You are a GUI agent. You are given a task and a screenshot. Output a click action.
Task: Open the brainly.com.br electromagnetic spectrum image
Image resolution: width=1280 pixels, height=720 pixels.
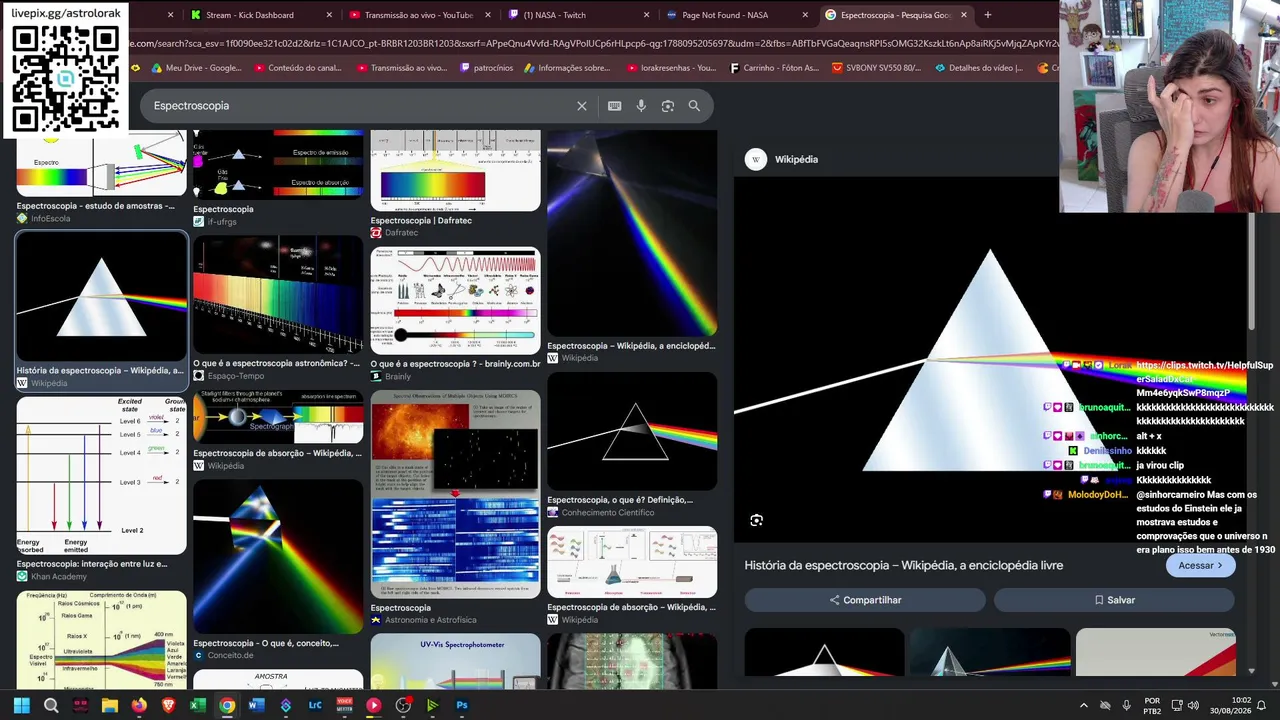tap(455, 300)
